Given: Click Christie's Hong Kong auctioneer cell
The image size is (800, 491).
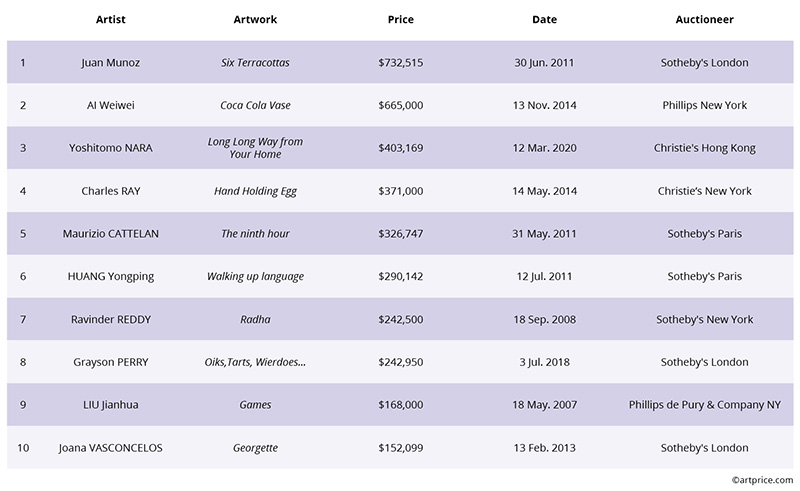Looking at the screenshot, I should [704, 148].
